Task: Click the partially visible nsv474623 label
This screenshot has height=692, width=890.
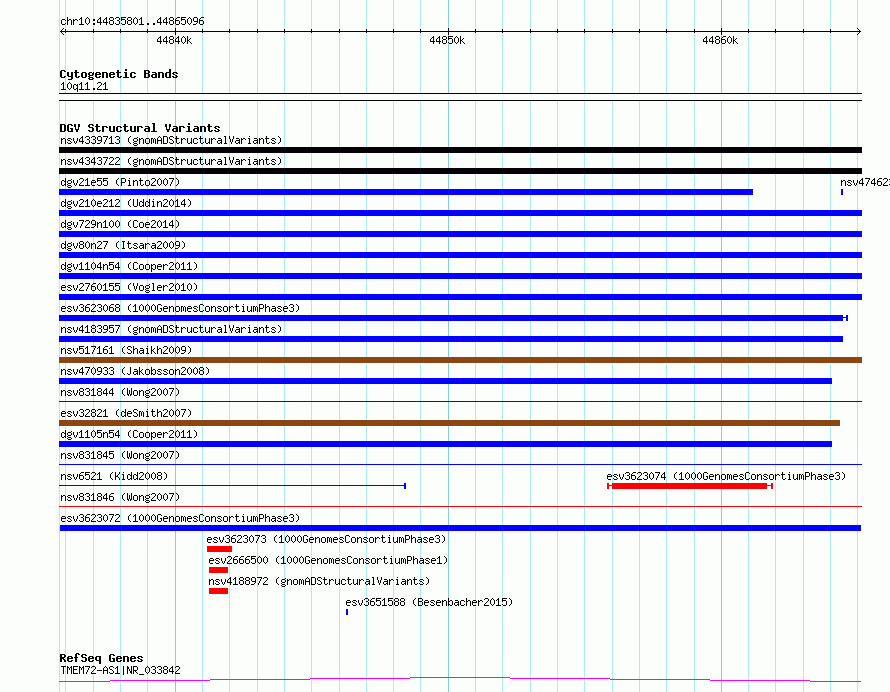Action: [865, 182]
